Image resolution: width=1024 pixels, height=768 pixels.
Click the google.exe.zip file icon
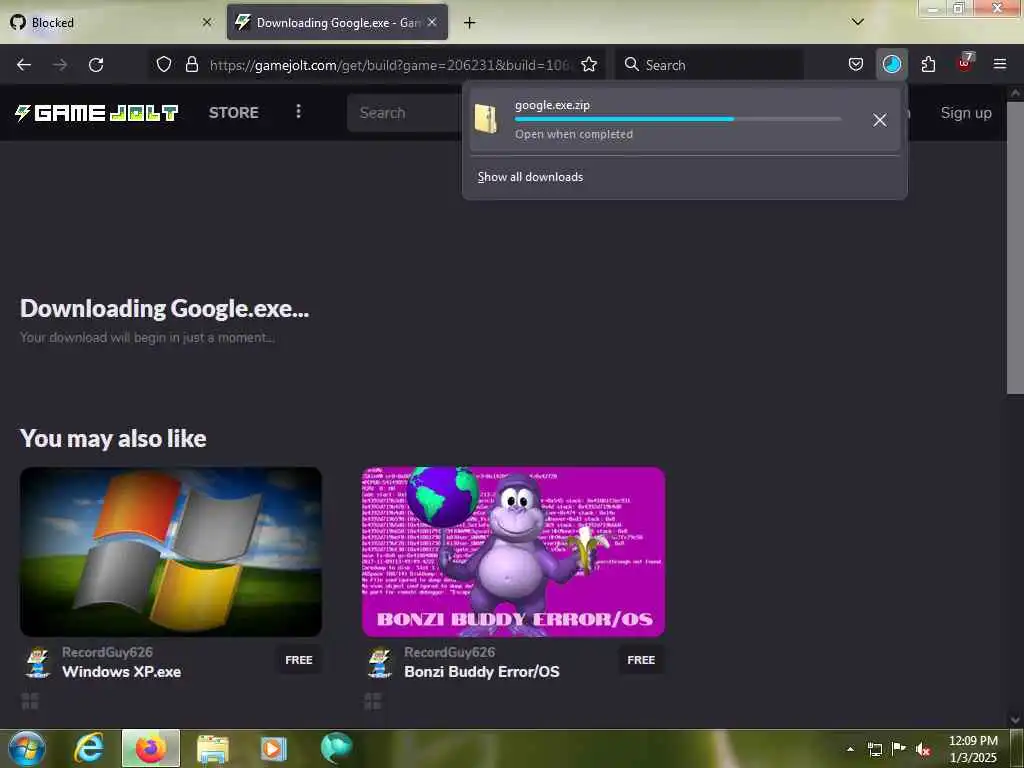[486, 119]
